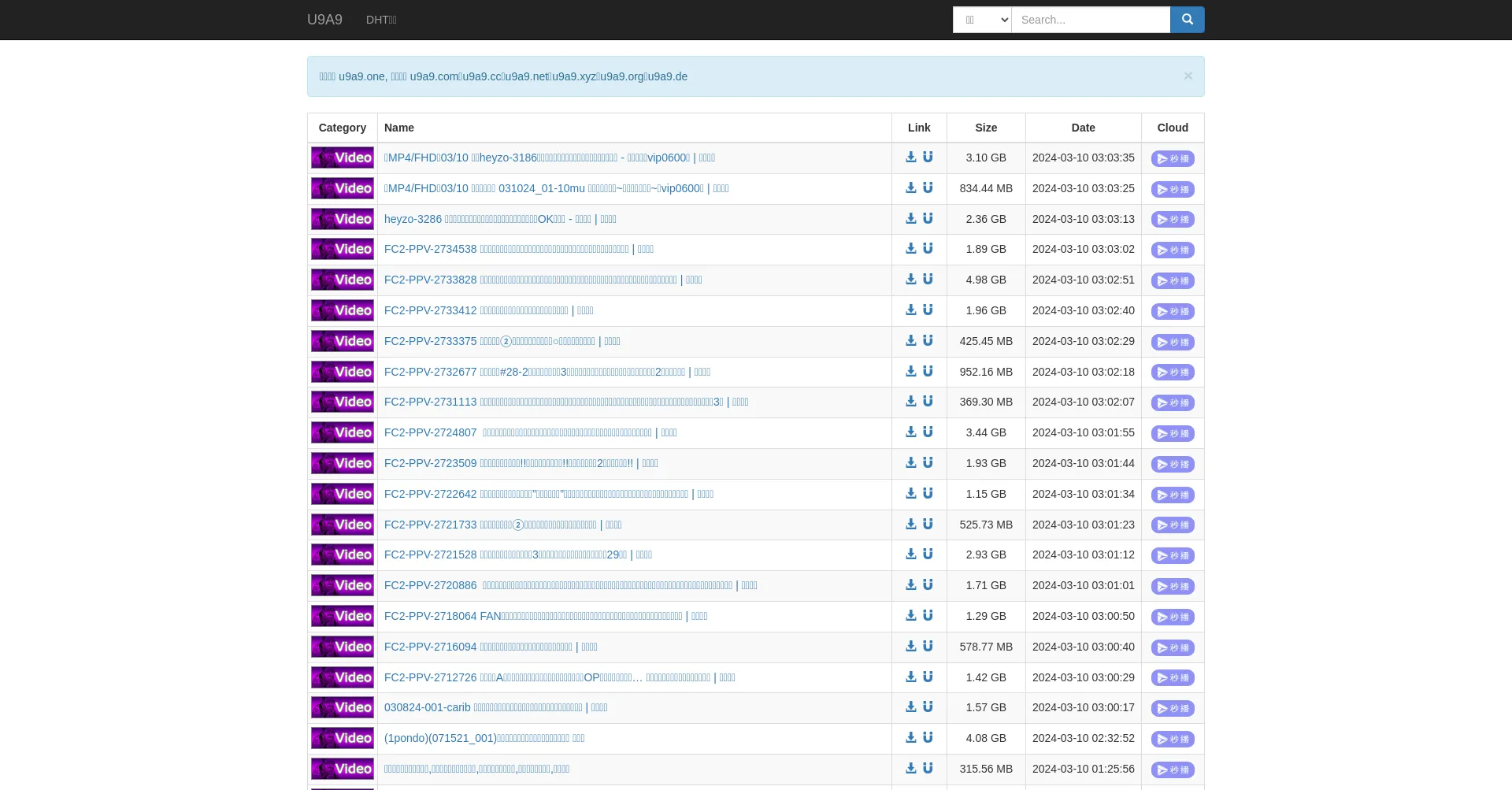Click the magnet icon for the heyzo-3286 row
Screen dimensions: 1512x790
[x=928, y=219]
